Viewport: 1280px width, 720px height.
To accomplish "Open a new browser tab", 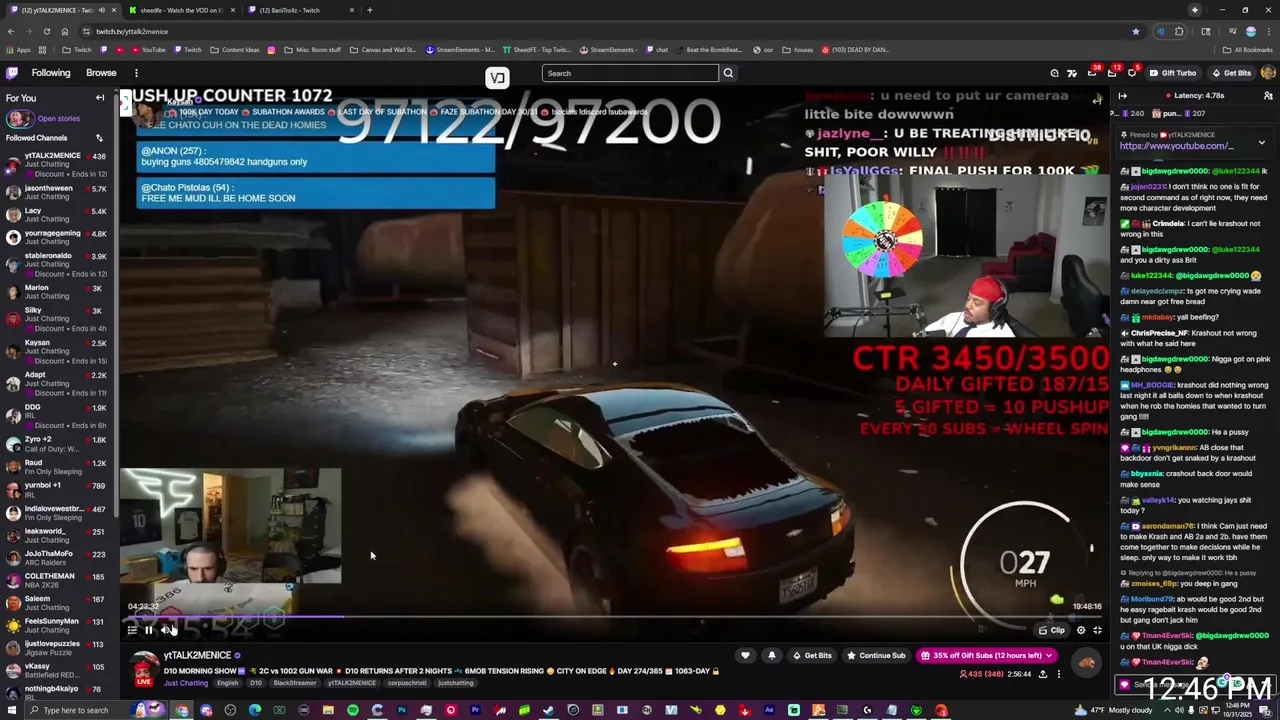I will (x=370, y=10).
